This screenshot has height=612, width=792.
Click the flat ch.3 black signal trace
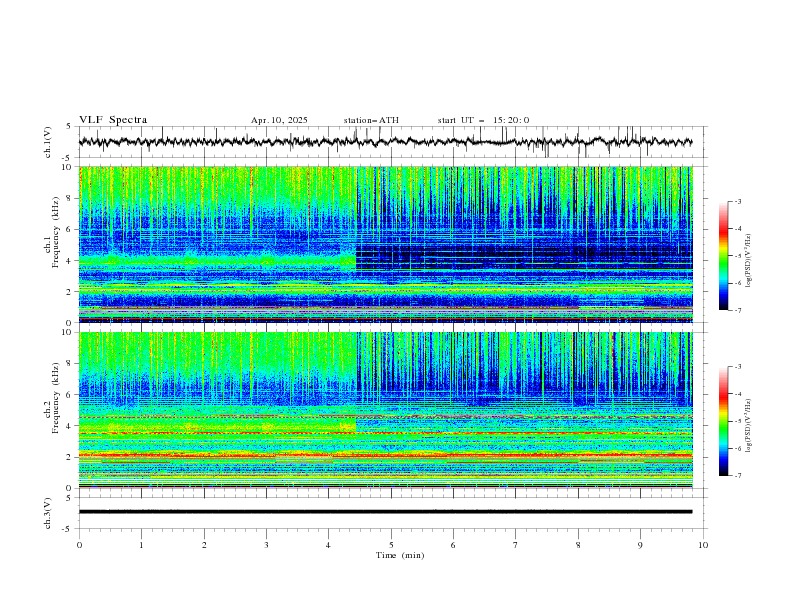click(385, 512)
